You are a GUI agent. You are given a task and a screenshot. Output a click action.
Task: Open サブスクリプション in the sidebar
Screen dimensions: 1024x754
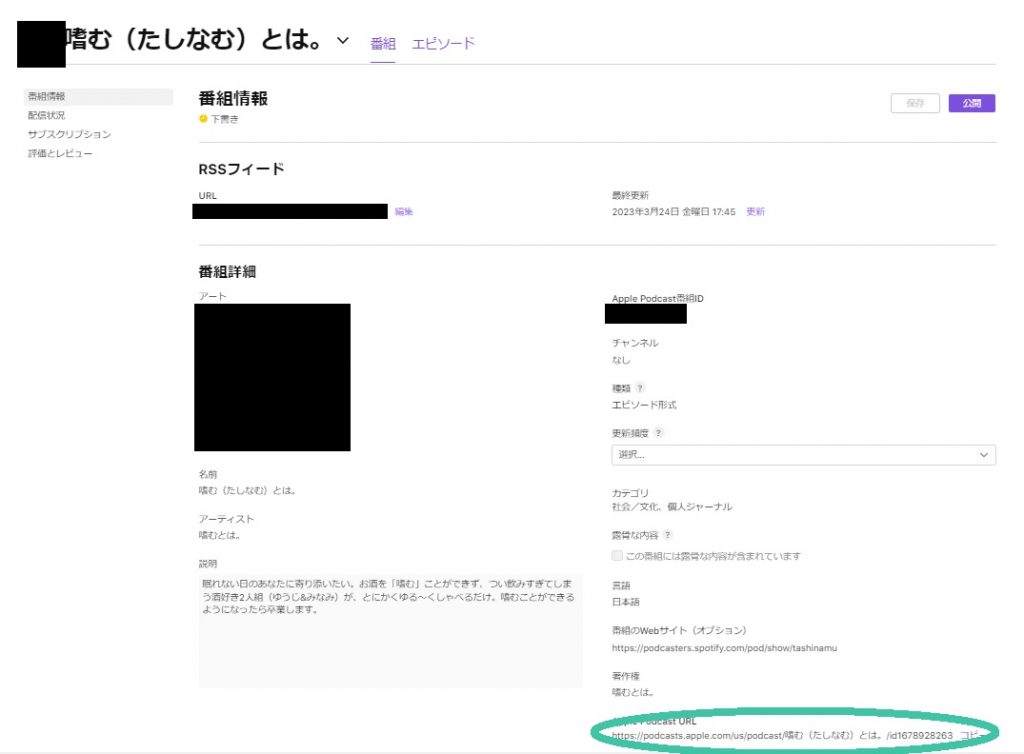pyautogui.click(x=69, y=134)
